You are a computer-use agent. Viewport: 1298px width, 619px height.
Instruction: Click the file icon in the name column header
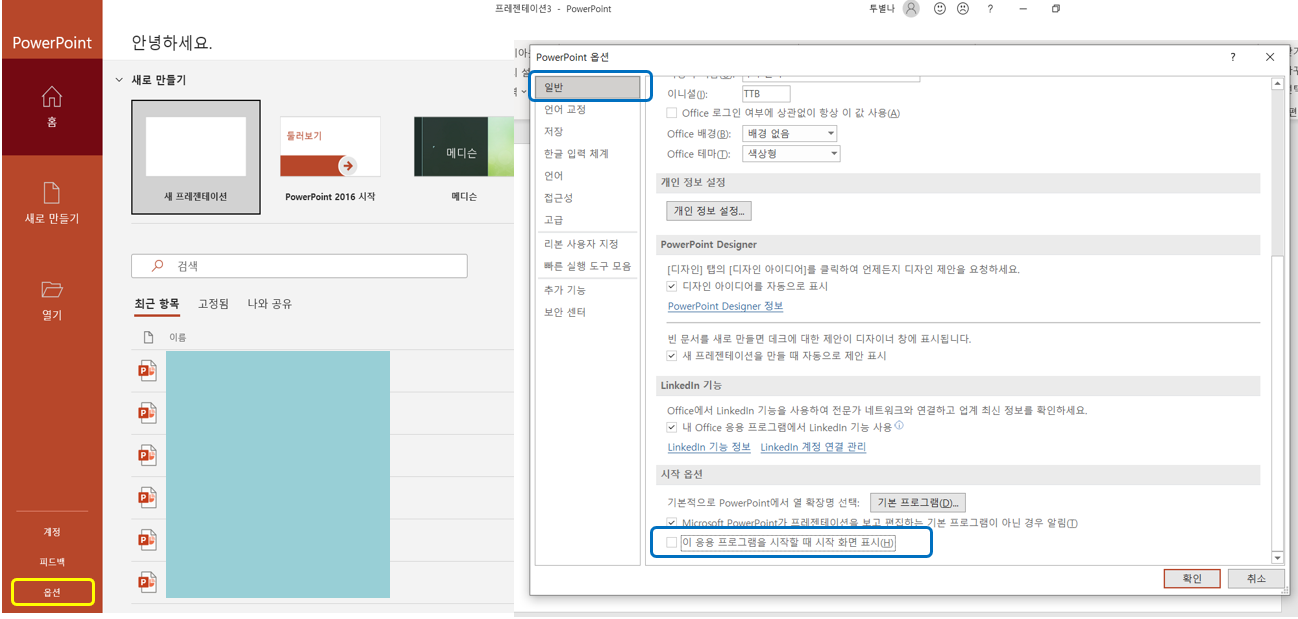click(x=148, y=337)
